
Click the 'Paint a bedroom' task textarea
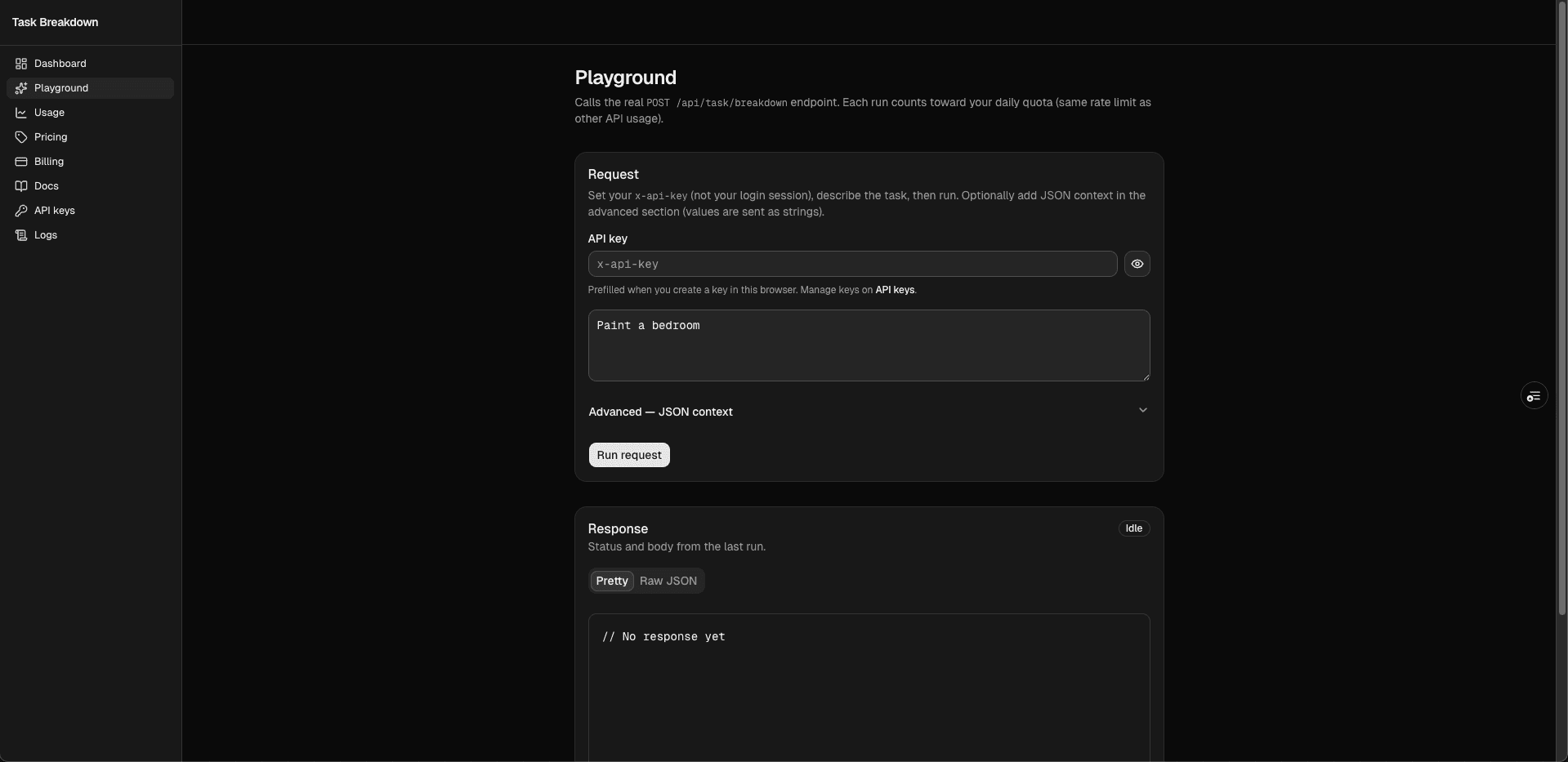click(x=869, y=345)
